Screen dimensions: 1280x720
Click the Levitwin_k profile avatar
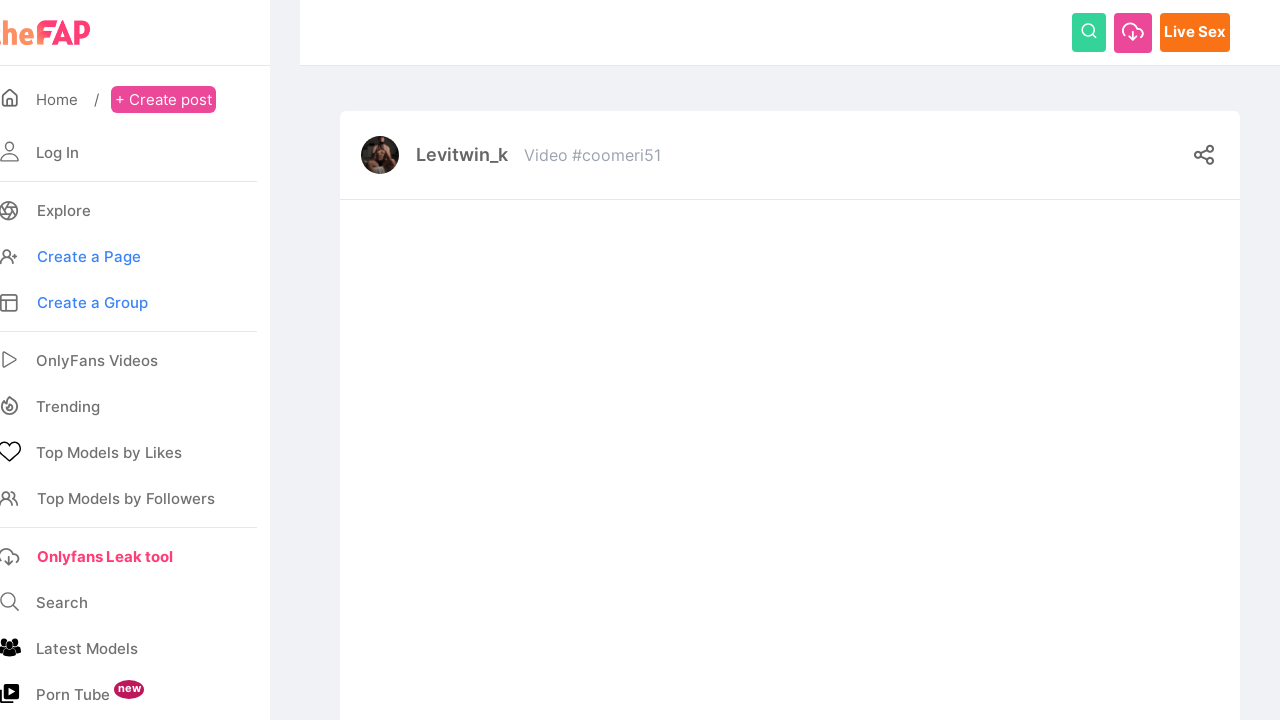click(380, 155)
